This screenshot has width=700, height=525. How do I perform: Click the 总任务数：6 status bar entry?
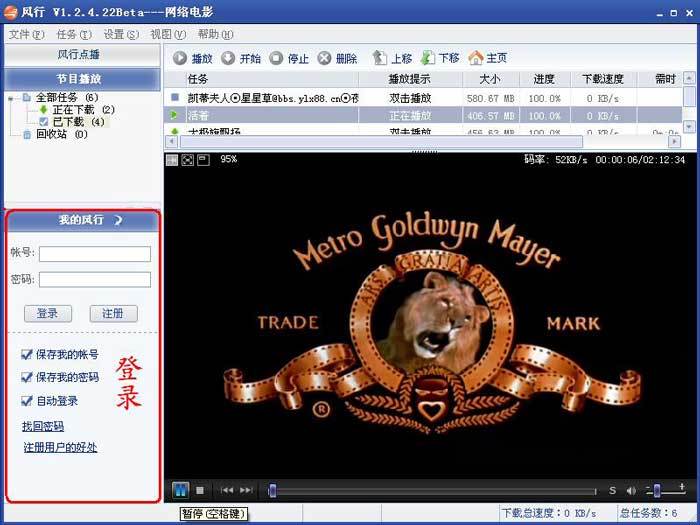tap(650, 513)
